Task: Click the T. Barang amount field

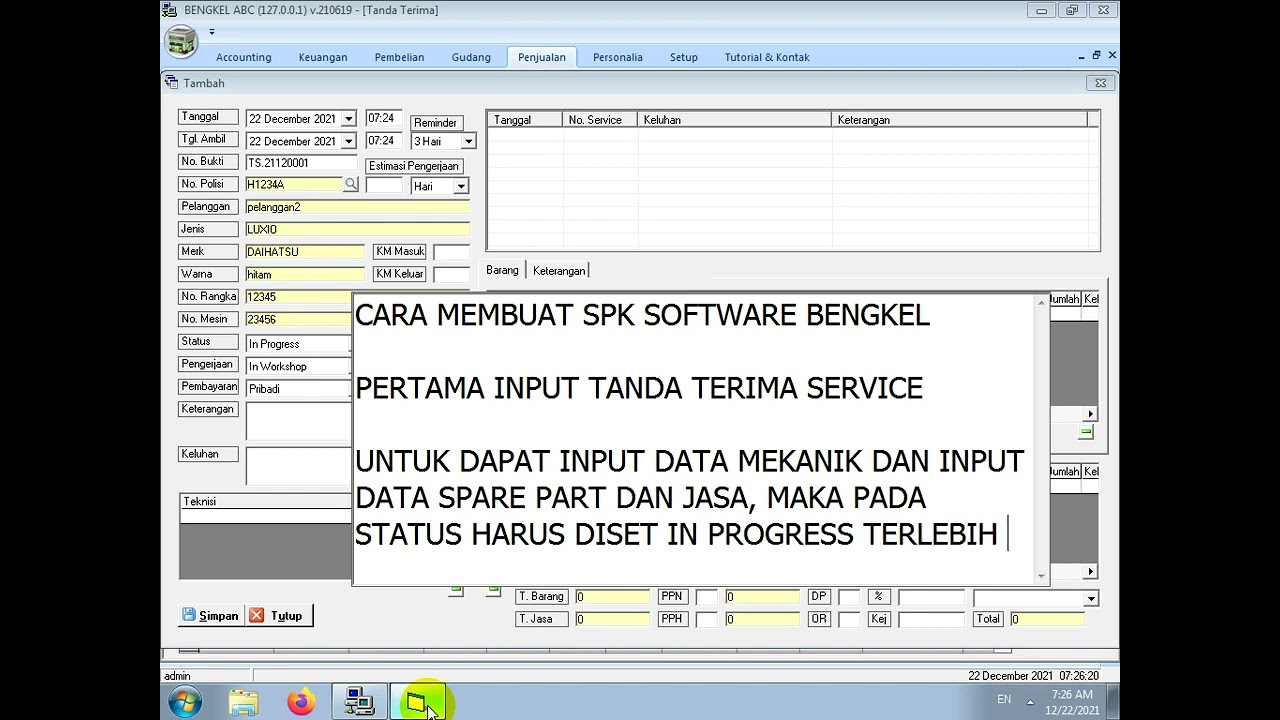Action: pyautogui.click(x=612, y=597)
